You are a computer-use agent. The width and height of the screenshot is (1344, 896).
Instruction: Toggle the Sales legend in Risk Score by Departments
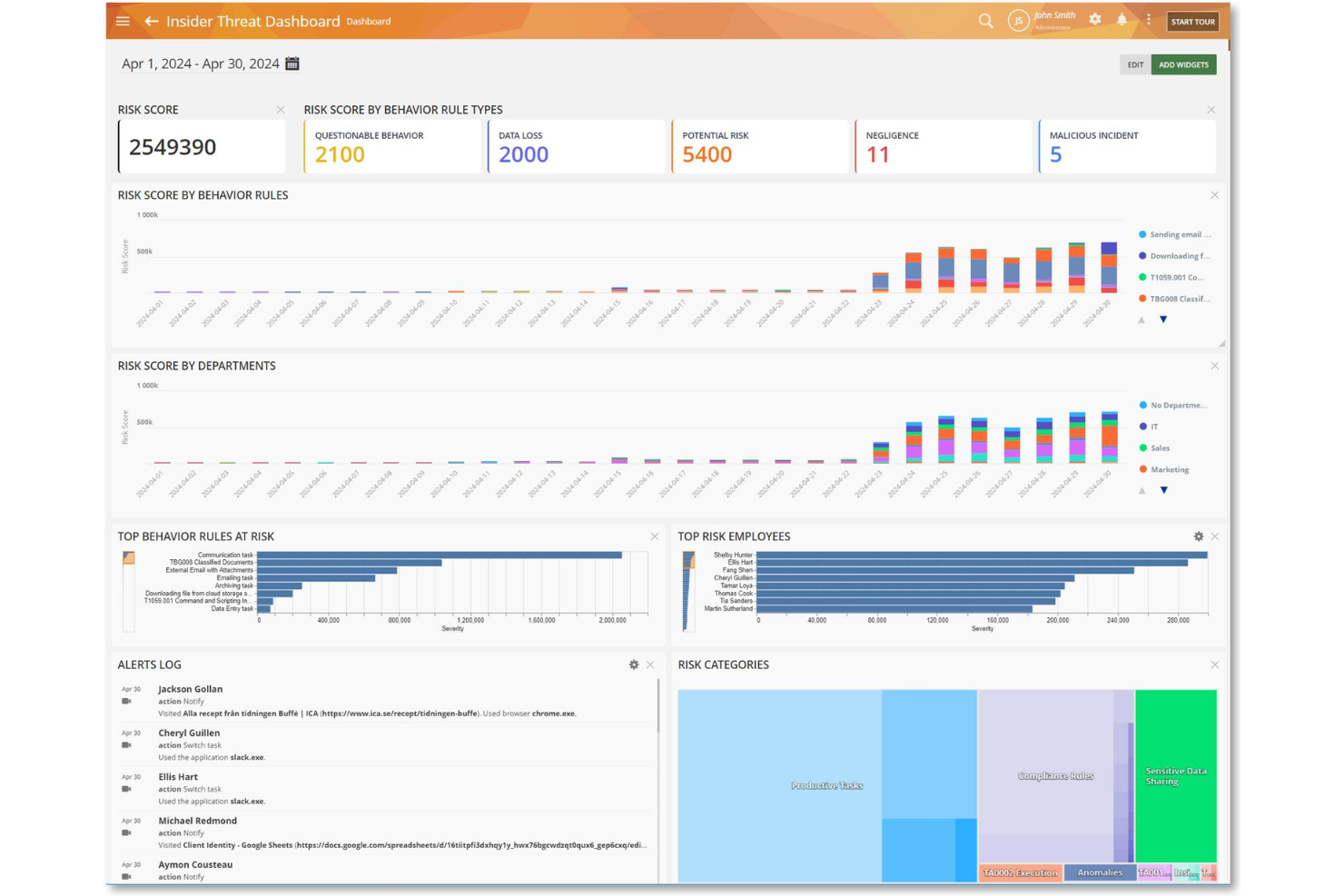tap(1159, 448)
